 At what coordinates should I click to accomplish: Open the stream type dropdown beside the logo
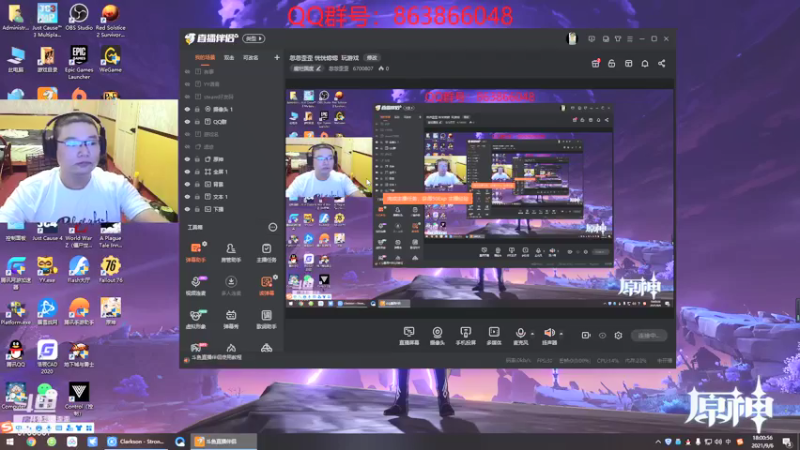click(x=254, y=39)
